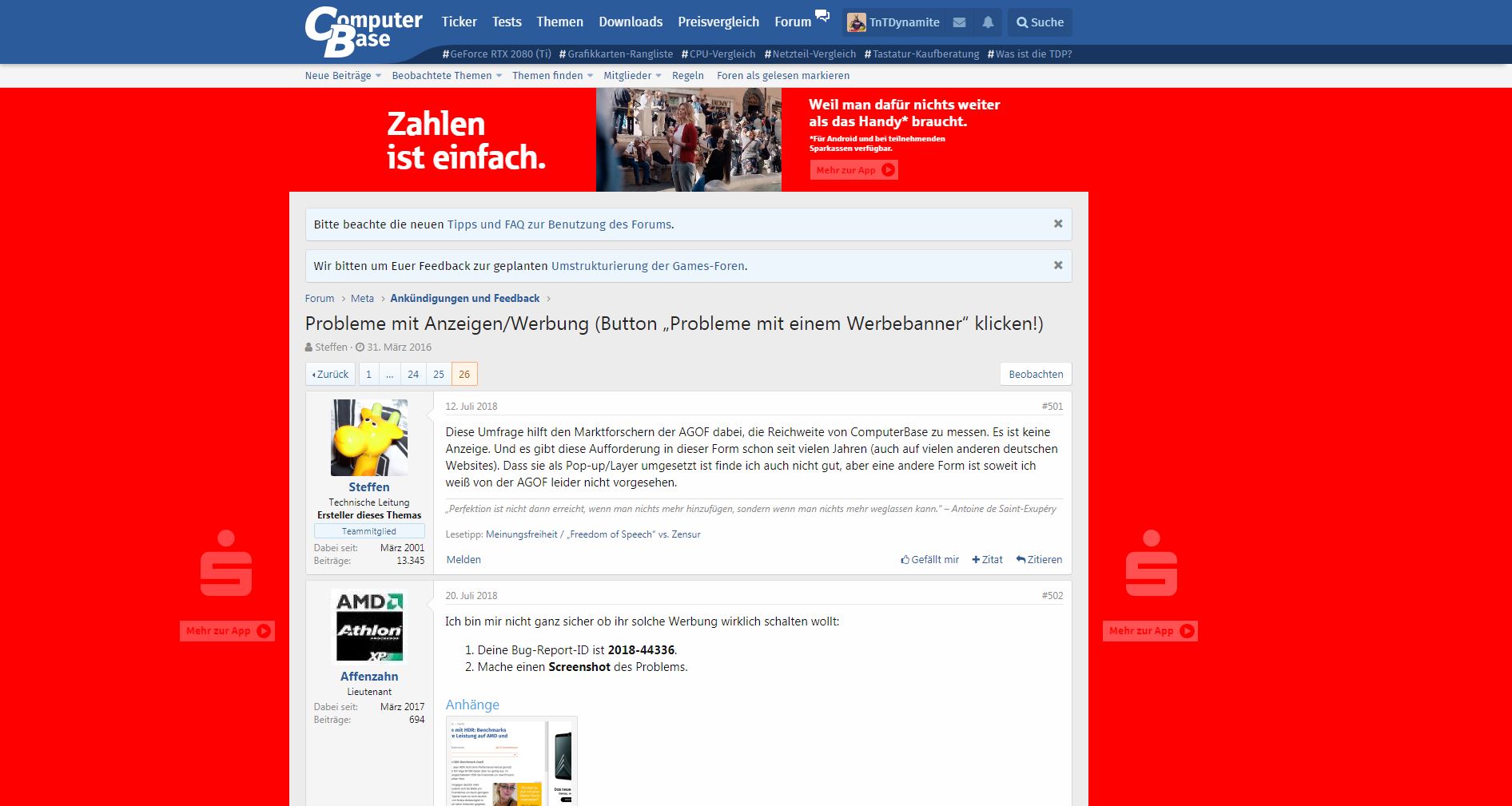Open the Grafikkarten-Rangliste tag
The height and width of the screenshot is (806, 1512).
pos(616,54)
